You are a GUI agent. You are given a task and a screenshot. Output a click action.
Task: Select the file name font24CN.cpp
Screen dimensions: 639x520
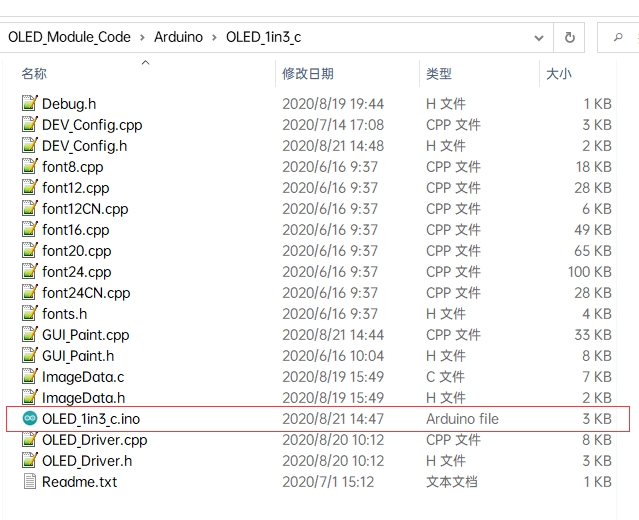[86, 293]
